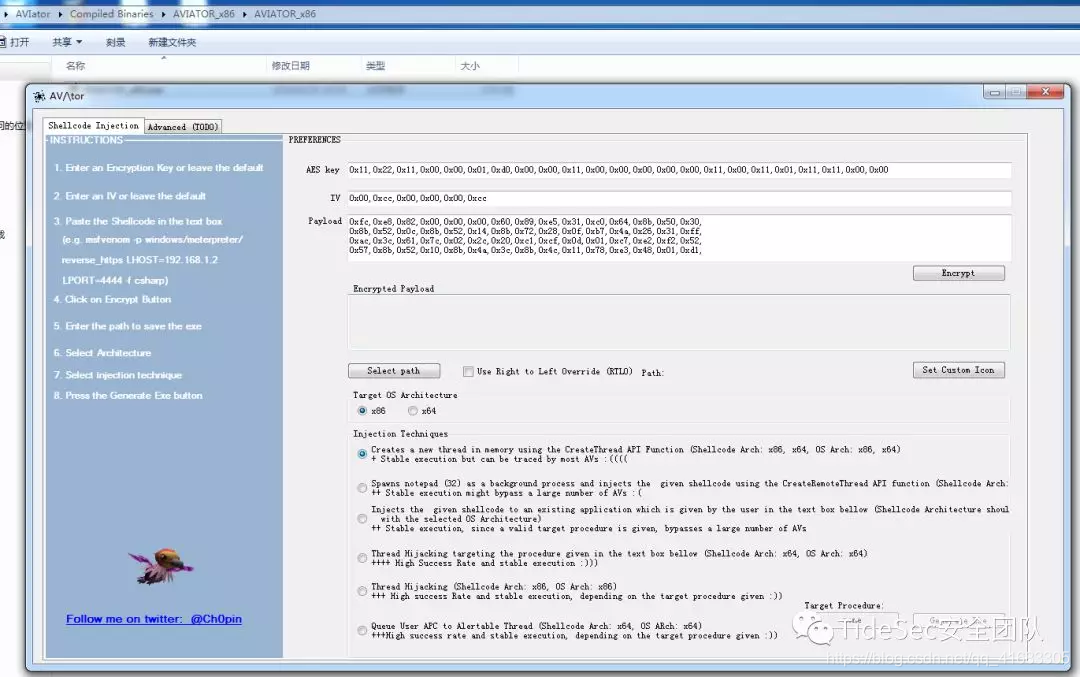
Task: Click the Set Custom Icon button
Action: point(958,371)
